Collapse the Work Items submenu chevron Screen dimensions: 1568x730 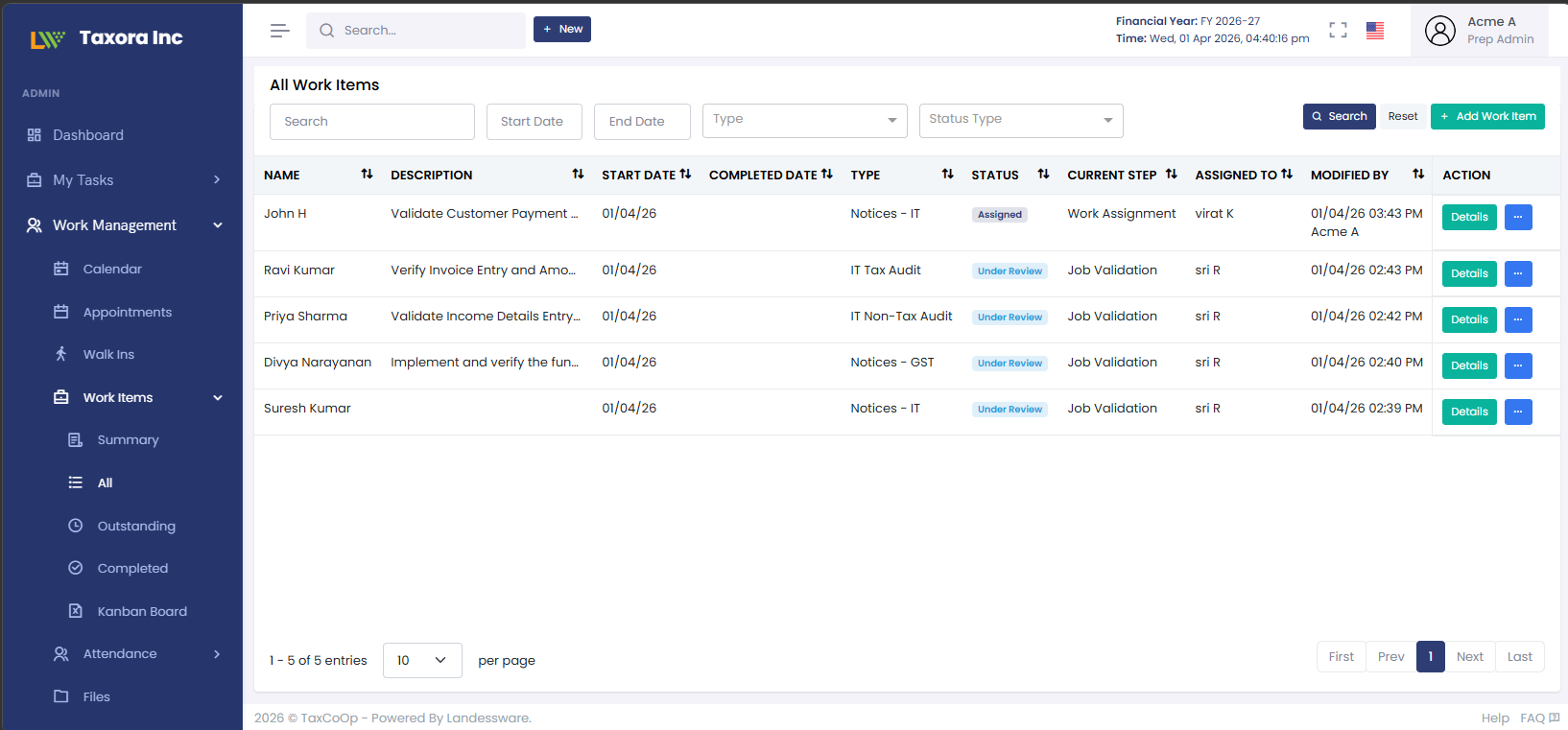218,397
